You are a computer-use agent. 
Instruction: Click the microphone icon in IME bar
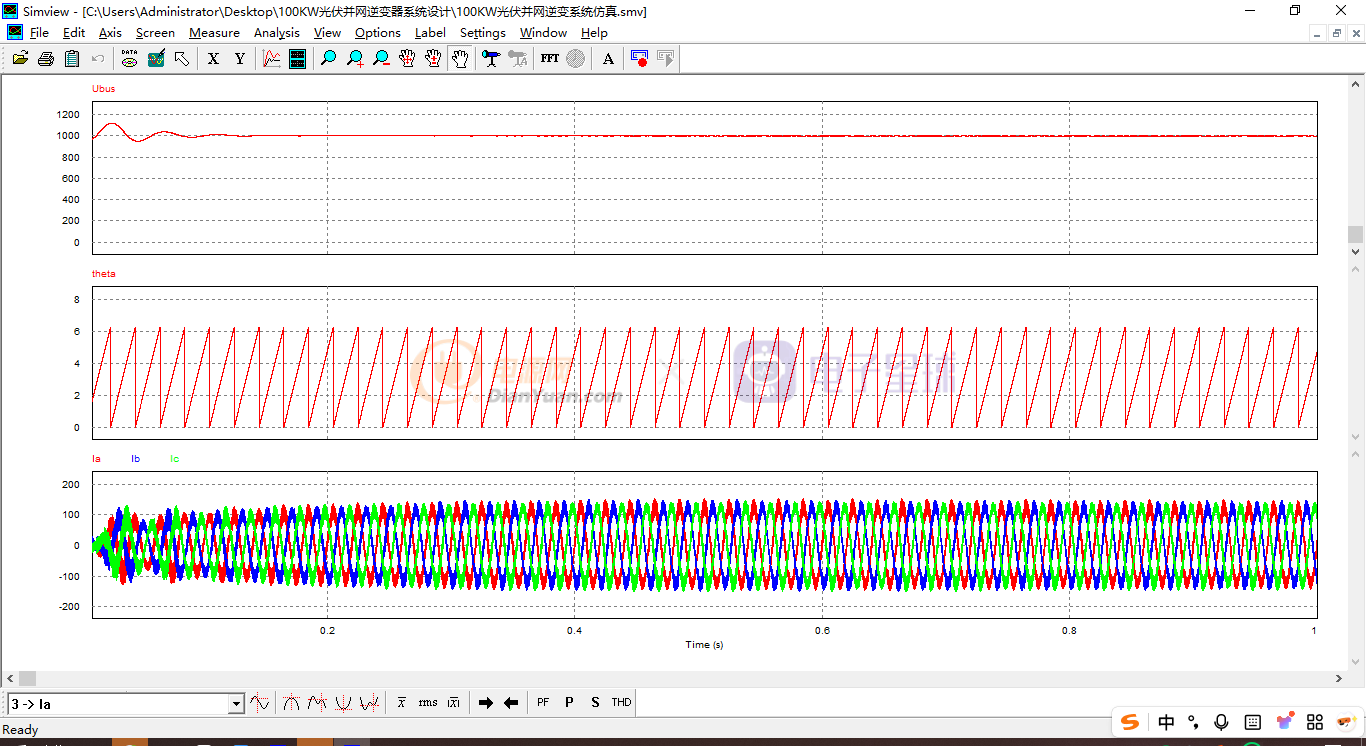[x=1221, y=722]
